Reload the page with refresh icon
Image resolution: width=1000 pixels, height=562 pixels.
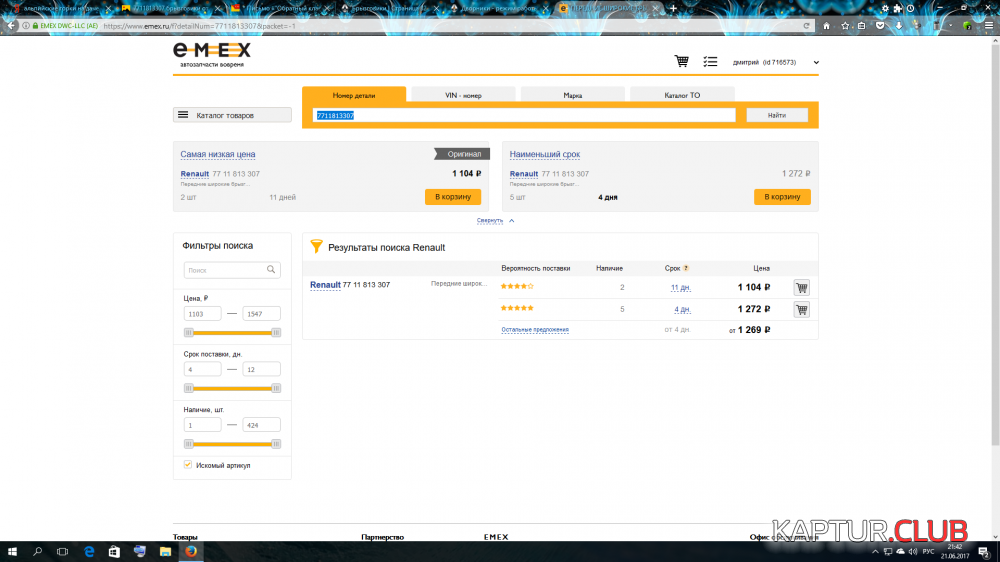pos(806,26)
